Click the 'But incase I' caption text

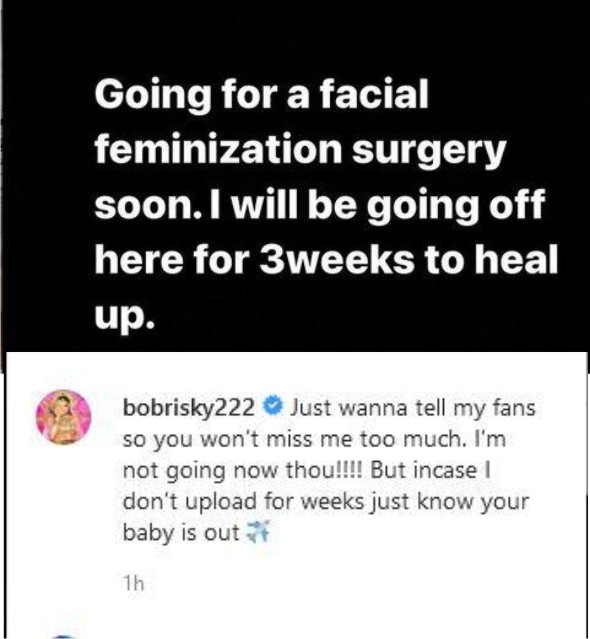pos(430,470)
